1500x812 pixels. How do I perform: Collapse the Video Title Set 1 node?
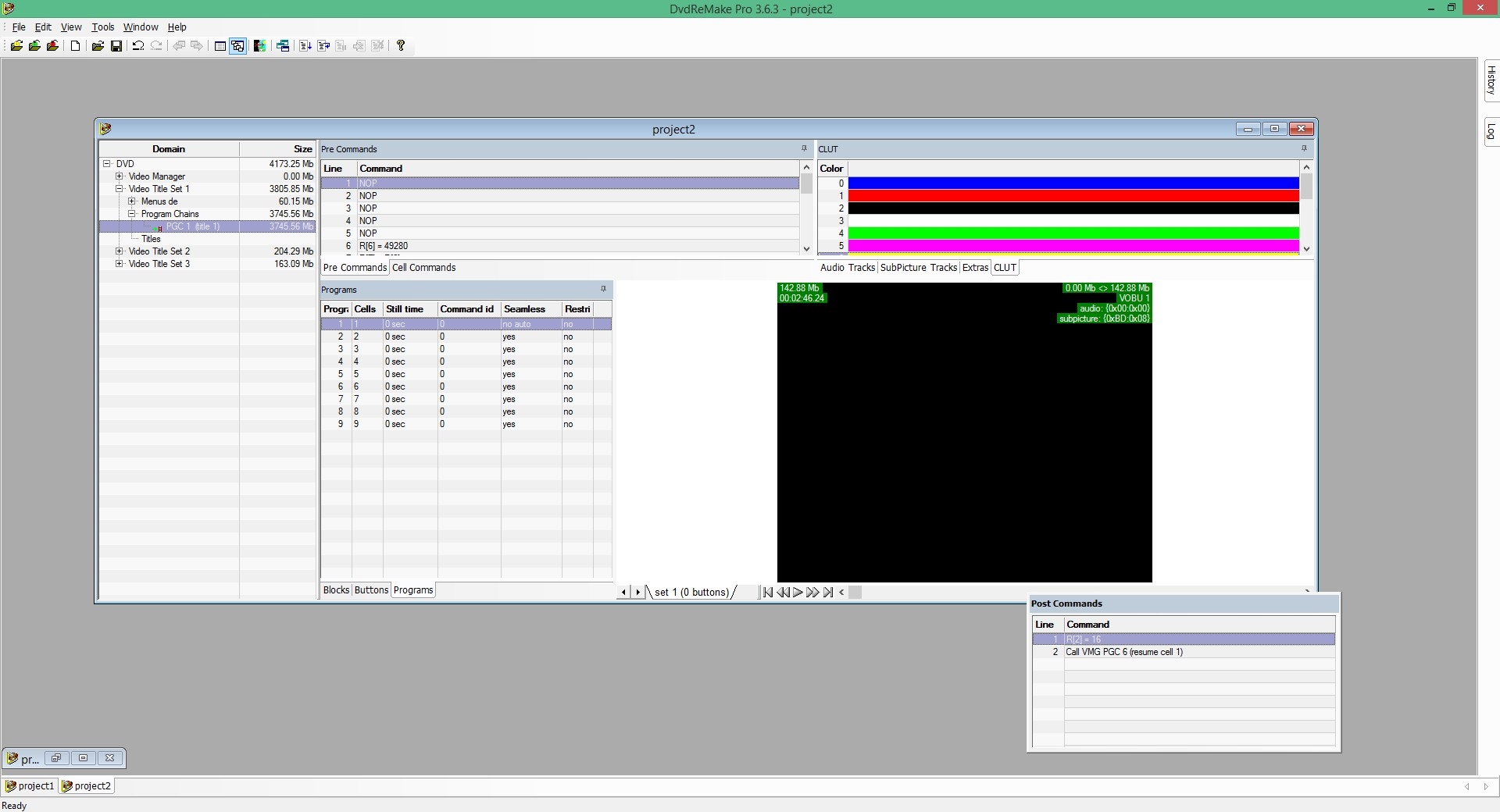[x=120, y=189]
